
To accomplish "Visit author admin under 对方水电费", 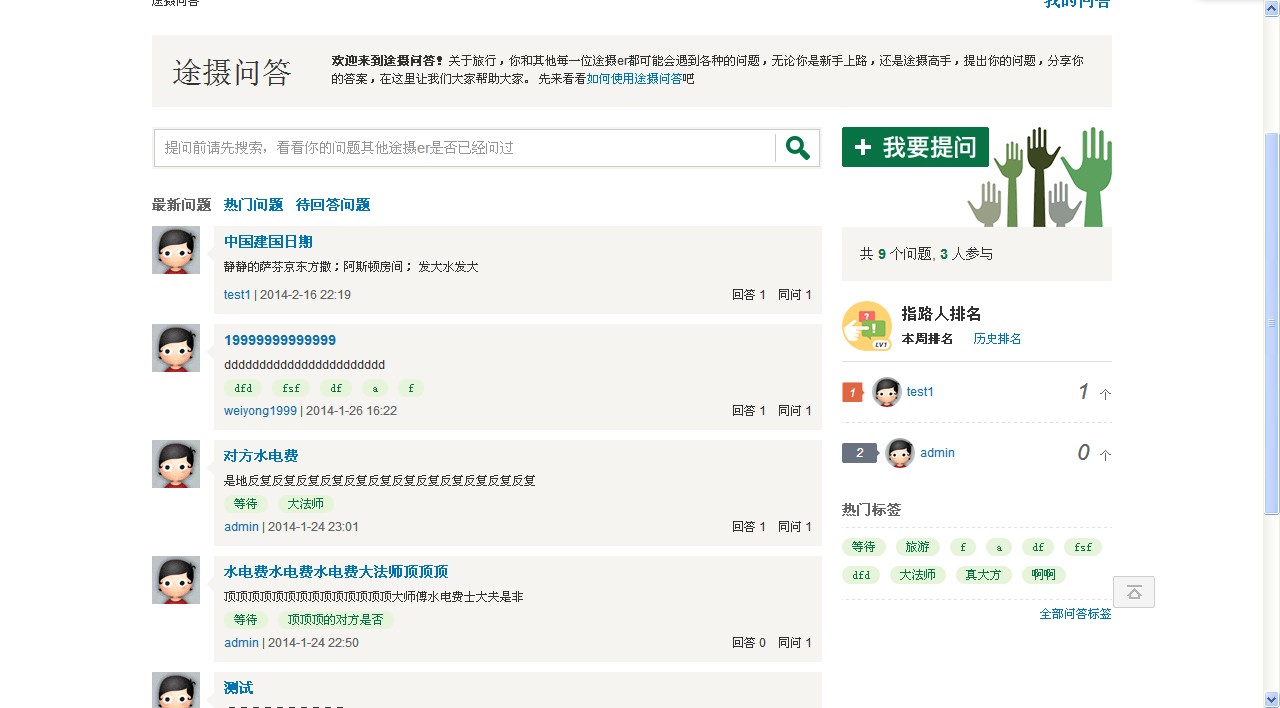I will [x=241, y=527].
